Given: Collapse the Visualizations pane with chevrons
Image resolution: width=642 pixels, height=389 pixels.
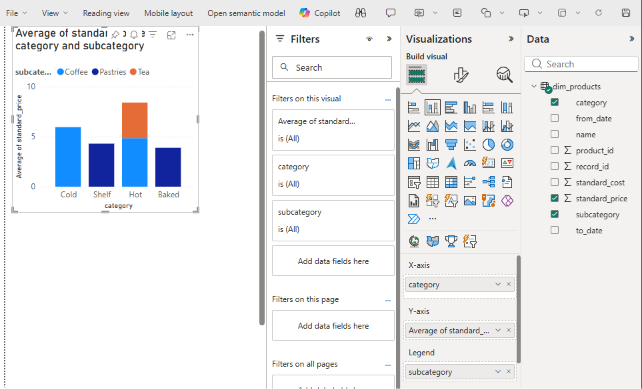Looking at the screenshot, I should pos(511,39).
